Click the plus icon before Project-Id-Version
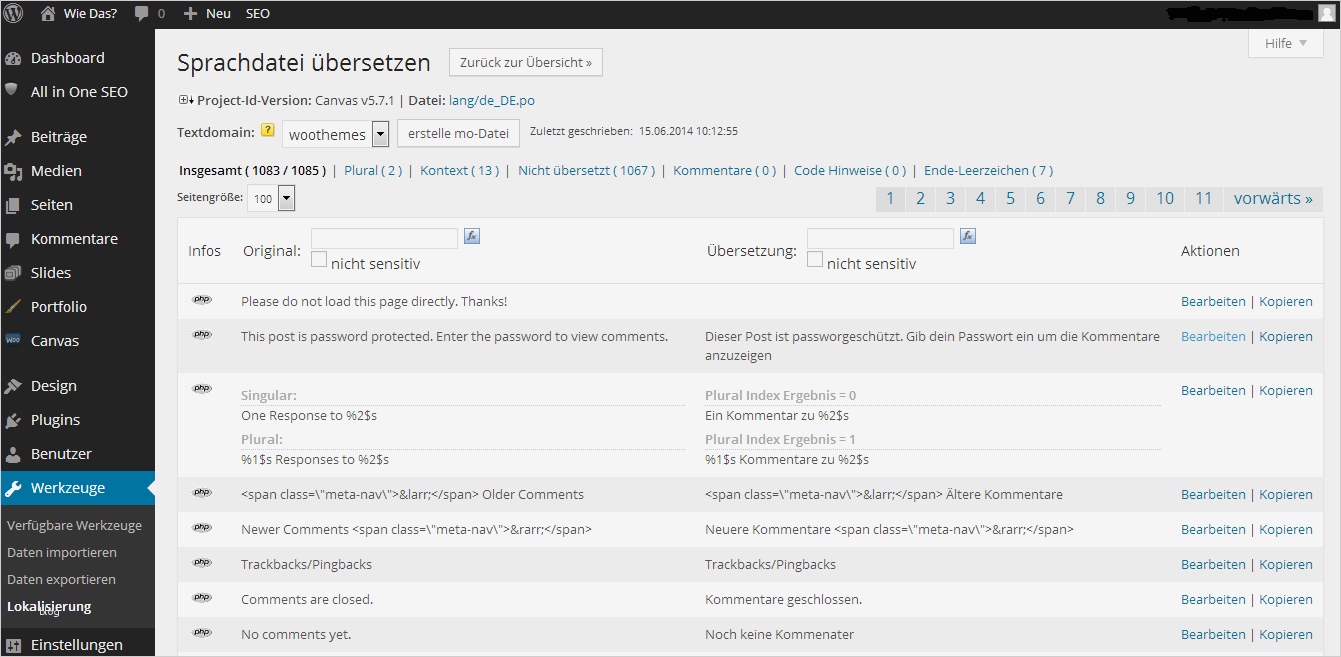 pyautogui.click(x=185, y=100)
